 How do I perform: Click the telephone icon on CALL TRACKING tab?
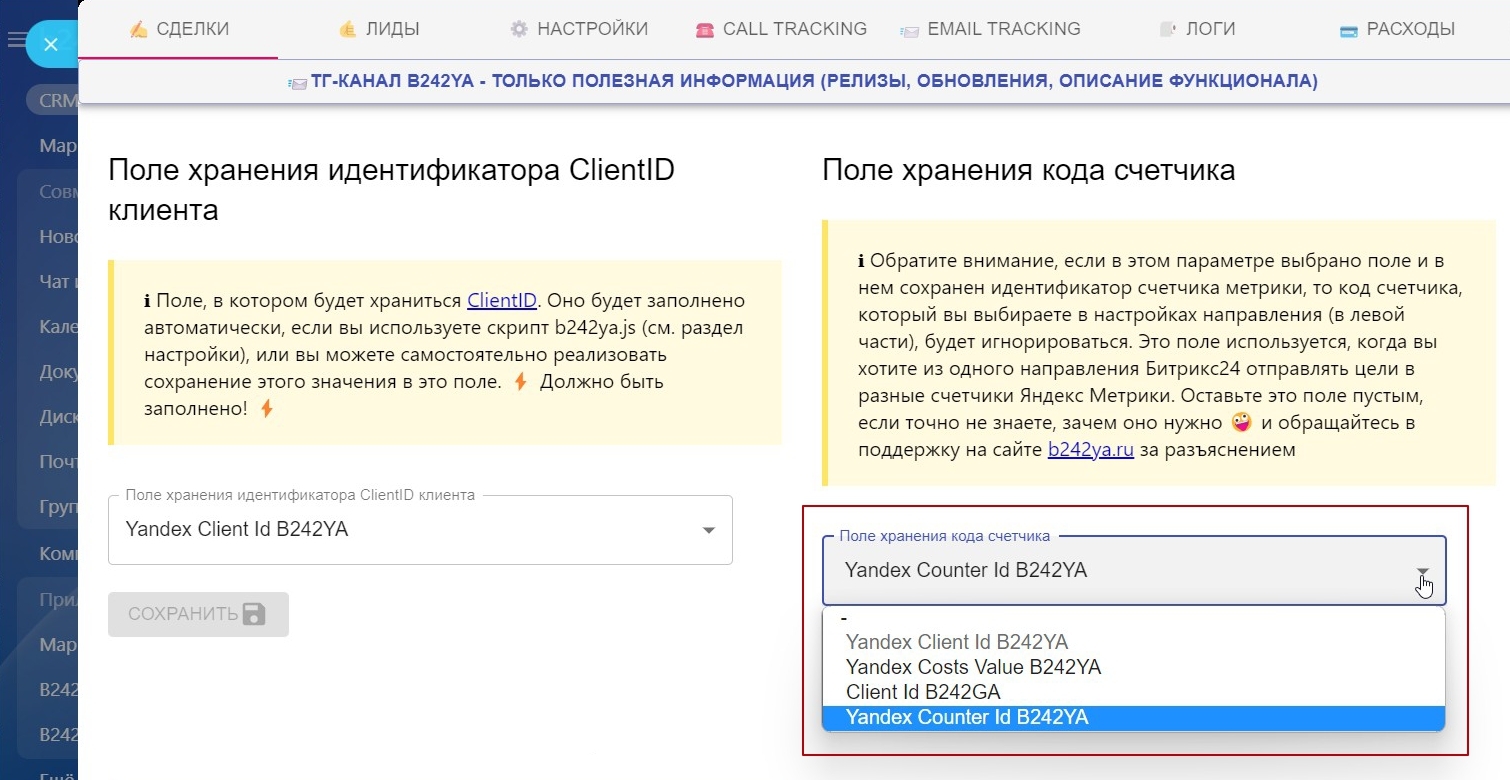pyautogui.click(x=704, y=30)
